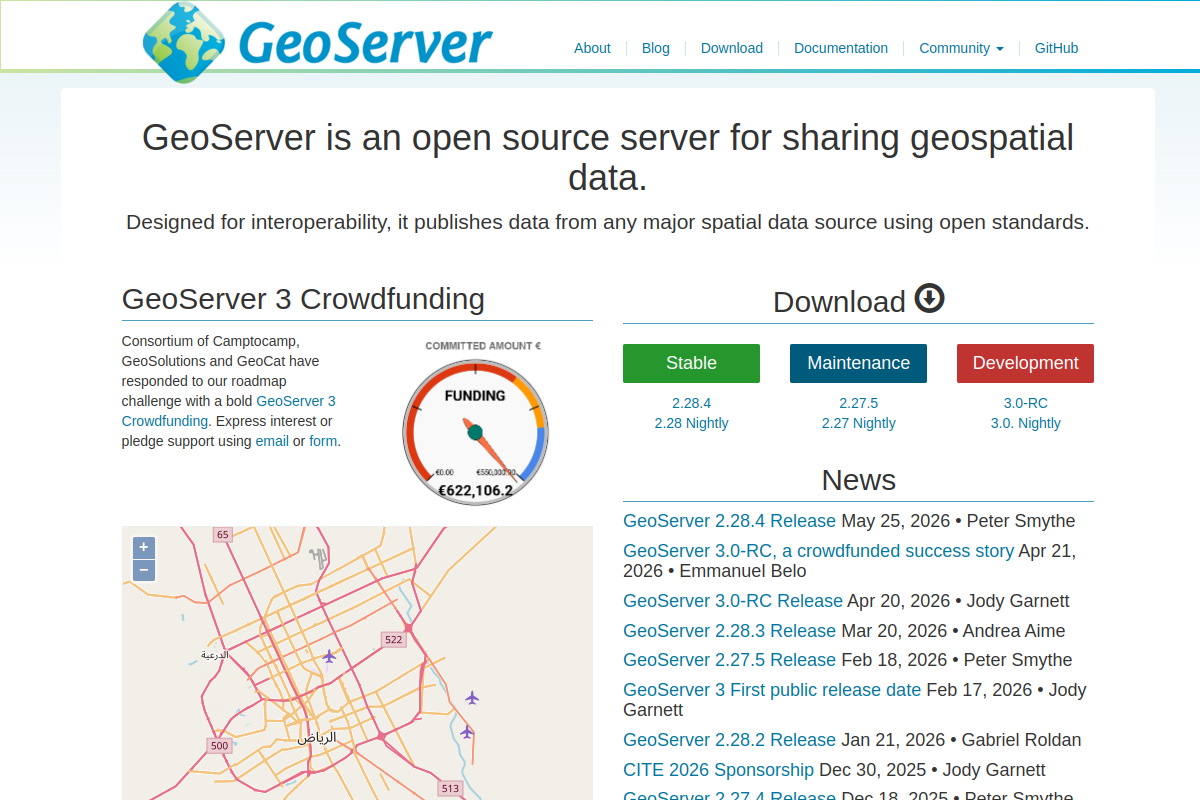Open the Blog page
Image resolution: width=1200 pixels, height=800 pixels.
point(656,48)
